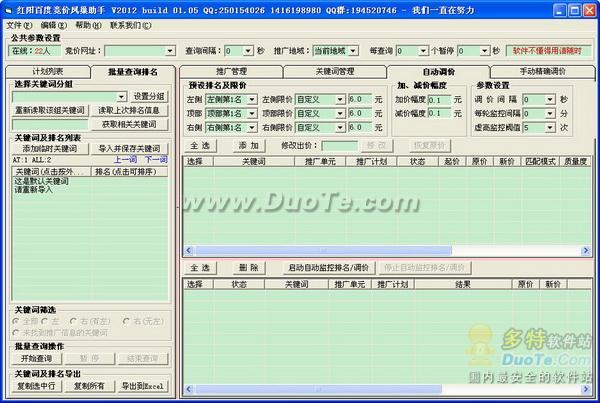Open the 推广地域 dropdown showing 当前地域

[x=353, y=51]
